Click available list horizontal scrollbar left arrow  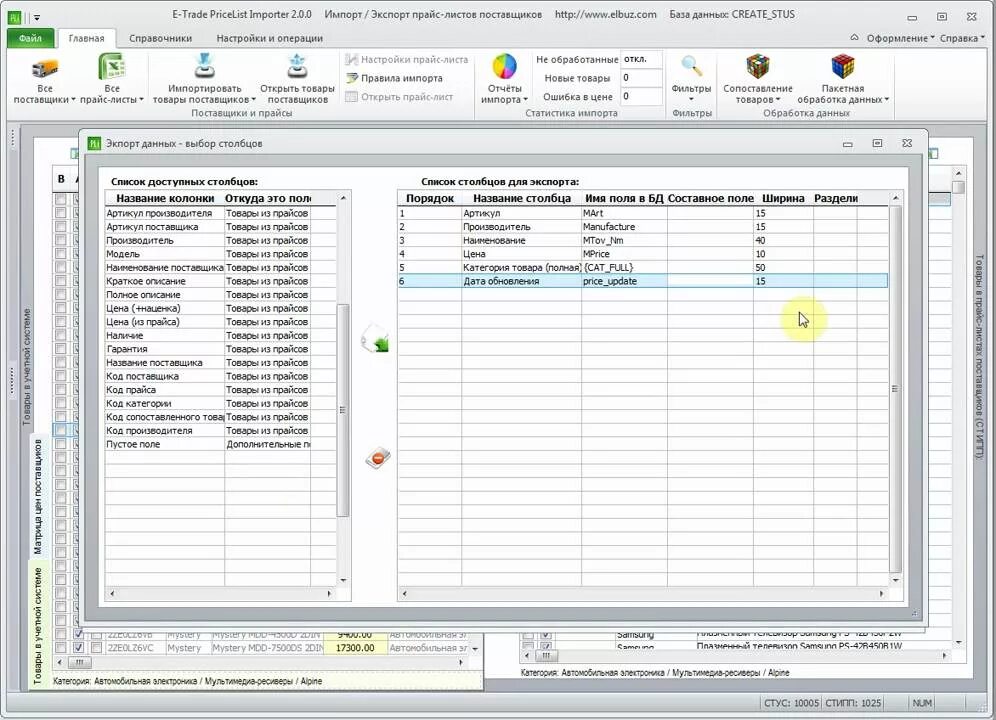coord(112,594)
